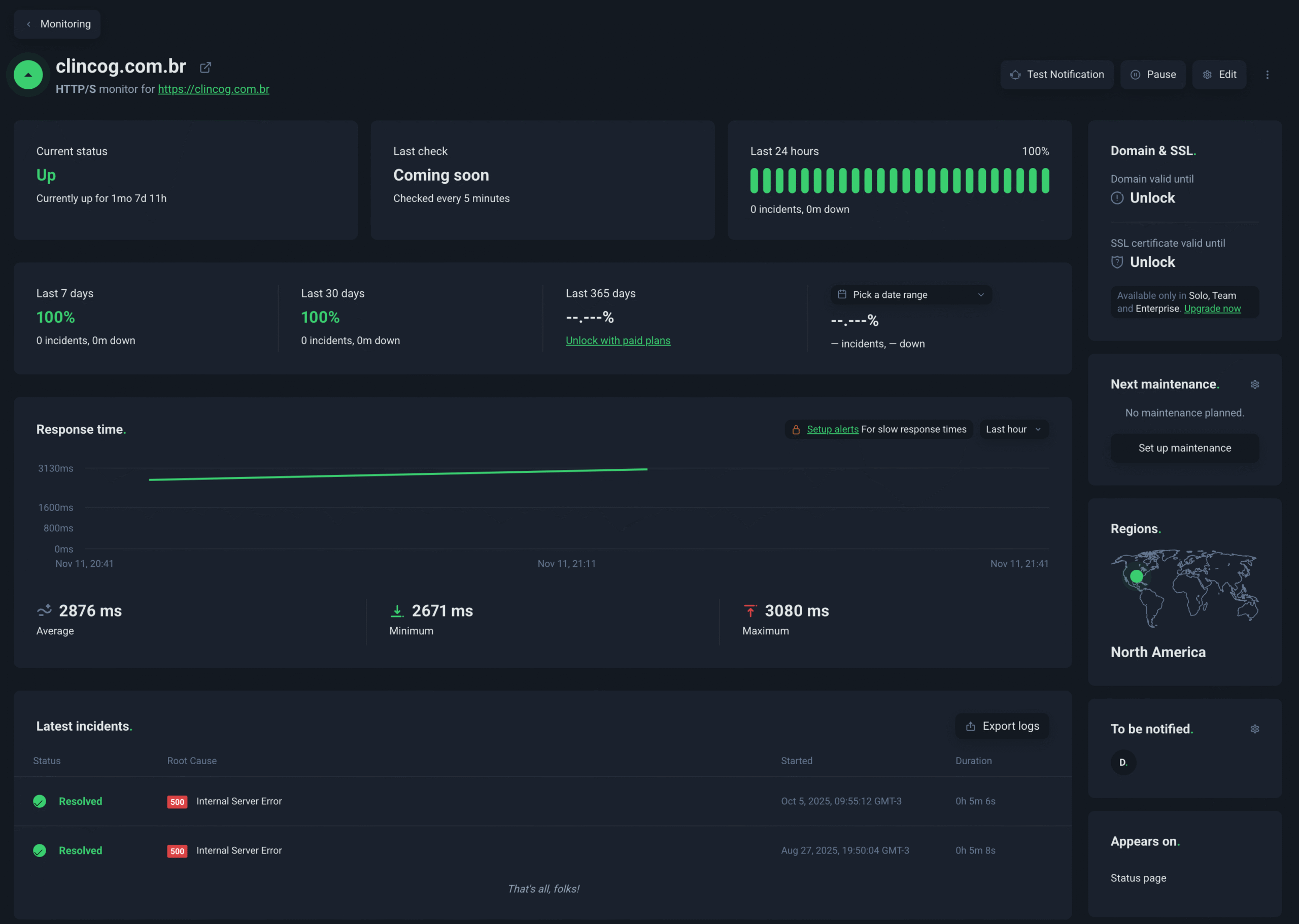
Task: Open To be notified settings gear
Action: tap(1255, 729)
